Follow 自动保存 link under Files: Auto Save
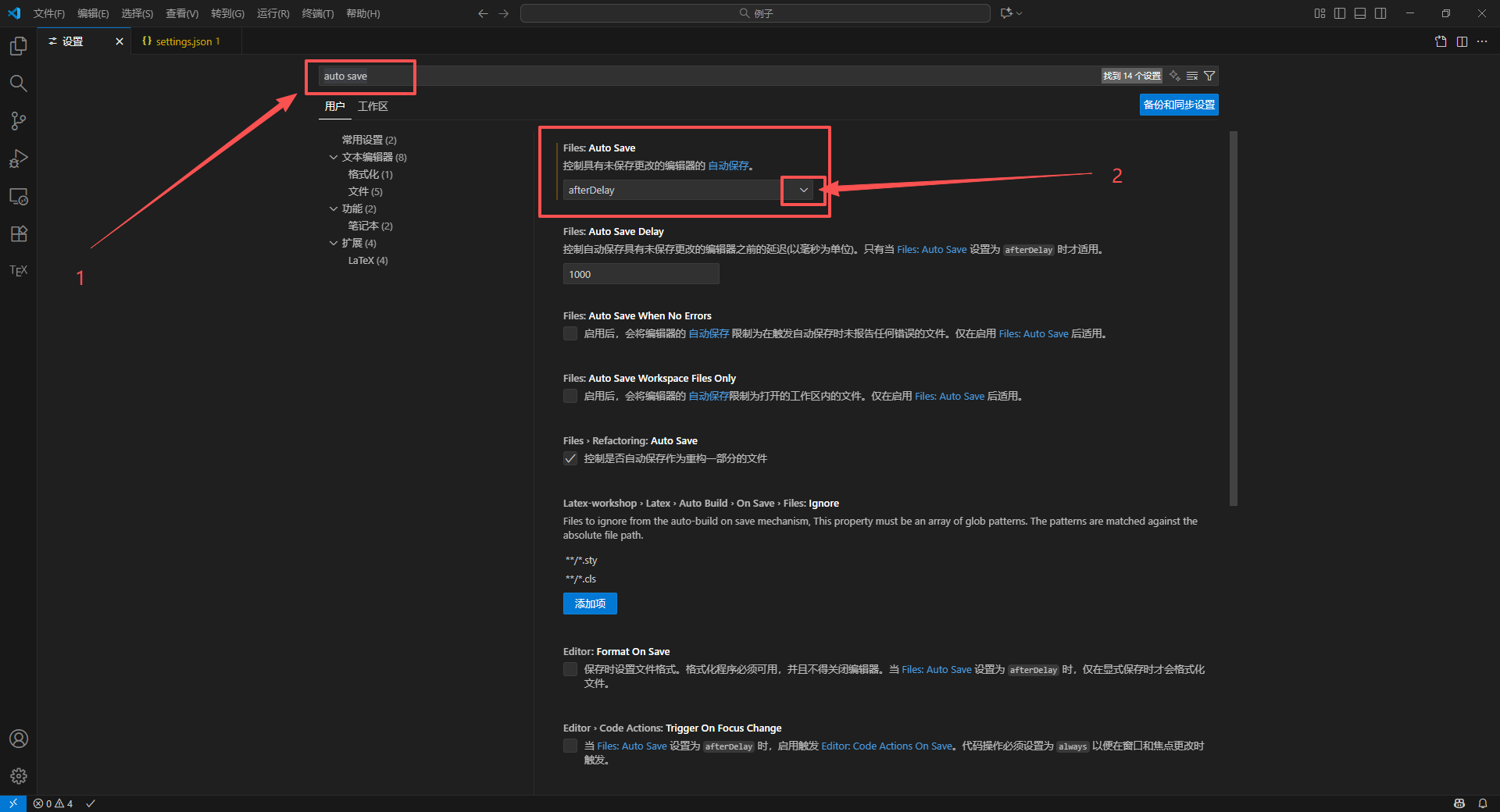The image size is (1500, 812). [728, 166]
